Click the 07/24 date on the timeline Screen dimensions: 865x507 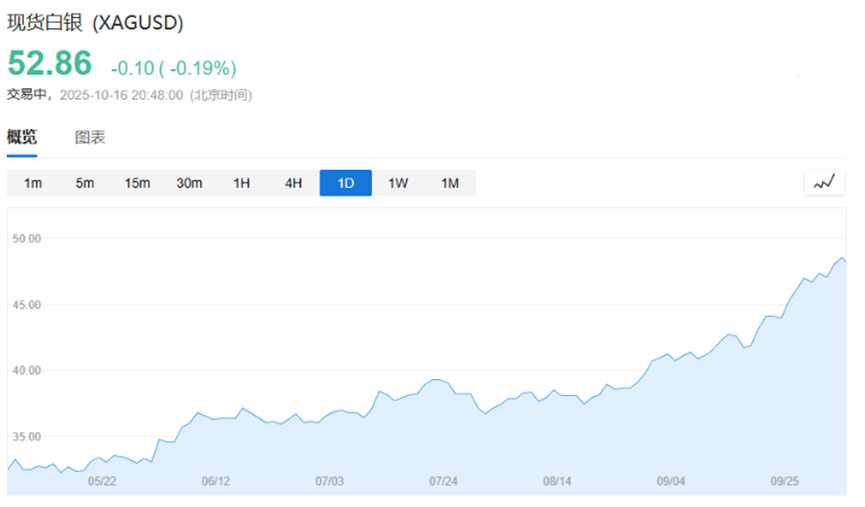coord(443,481)
